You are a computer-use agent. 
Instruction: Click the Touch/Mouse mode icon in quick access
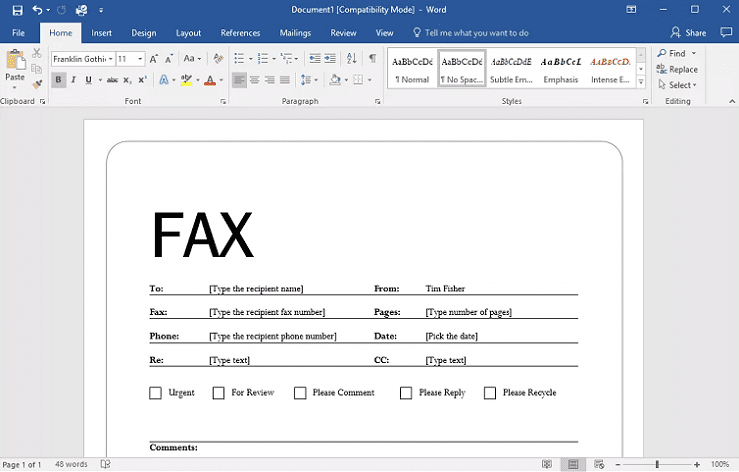82,10
